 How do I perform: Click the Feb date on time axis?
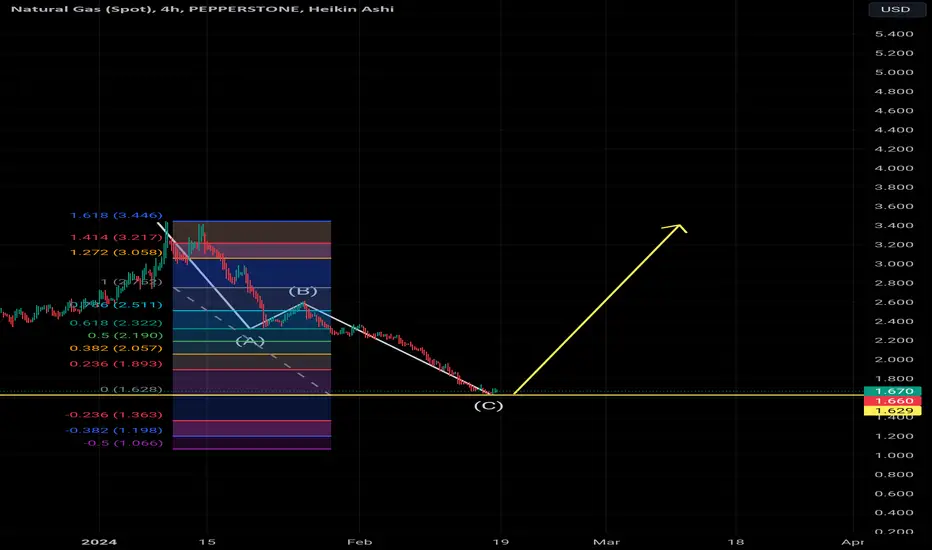[360, 542]
